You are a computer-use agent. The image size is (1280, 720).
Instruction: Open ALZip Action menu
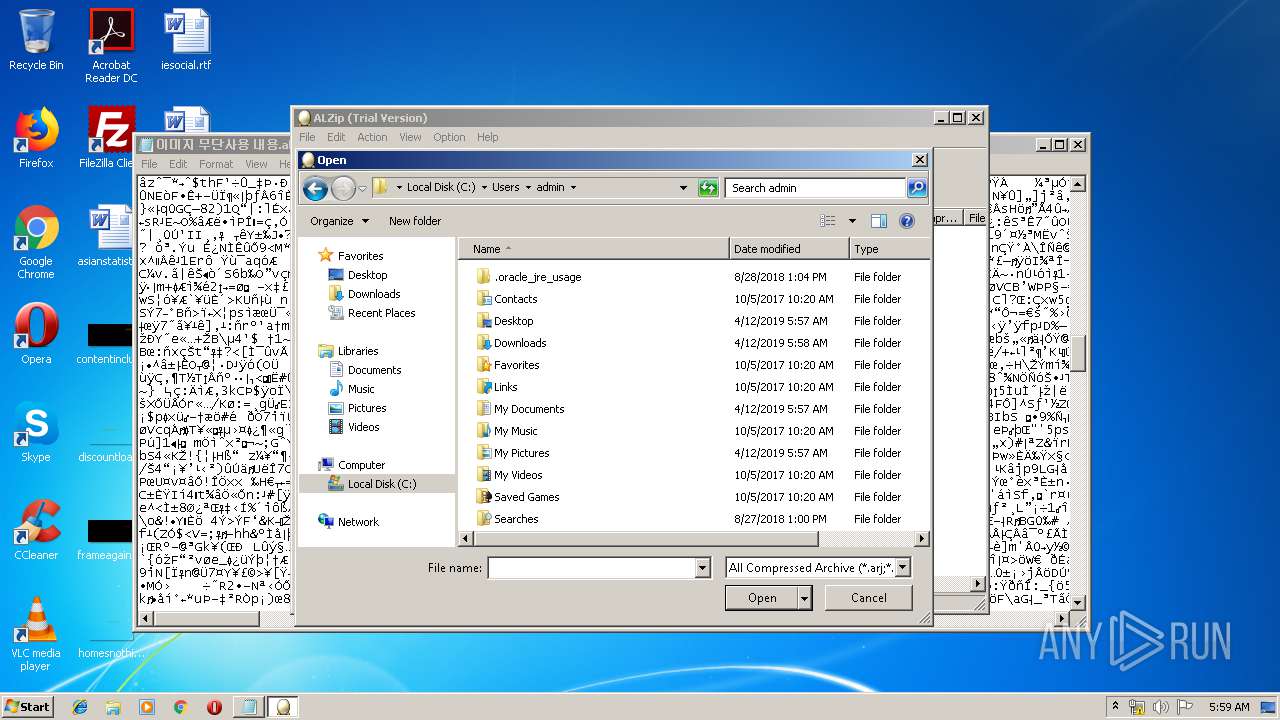(372, 137)
